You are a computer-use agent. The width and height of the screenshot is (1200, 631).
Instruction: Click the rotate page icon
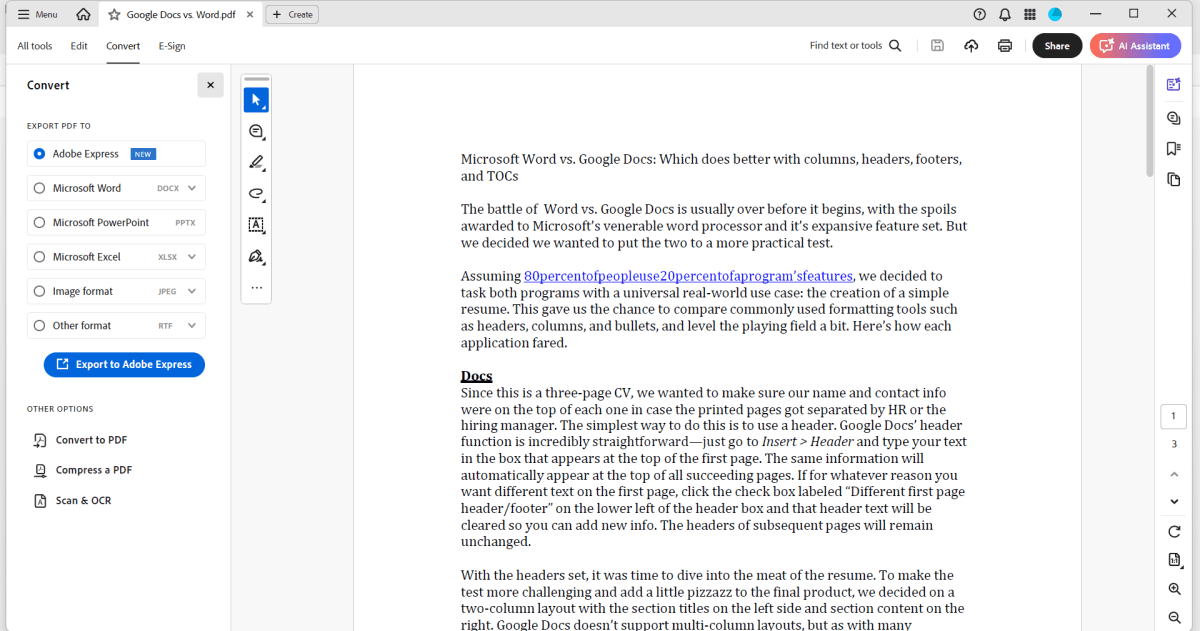tap(1174, 531)
